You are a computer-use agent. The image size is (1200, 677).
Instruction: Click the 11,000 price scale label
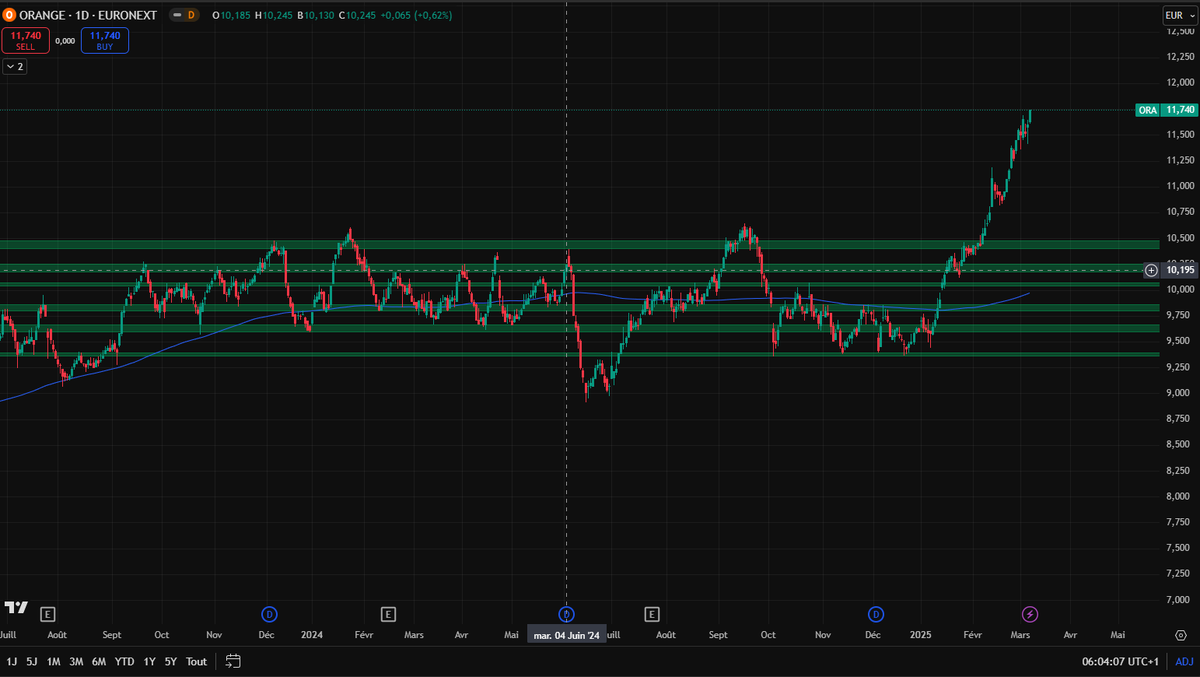tap(1180, 186)
